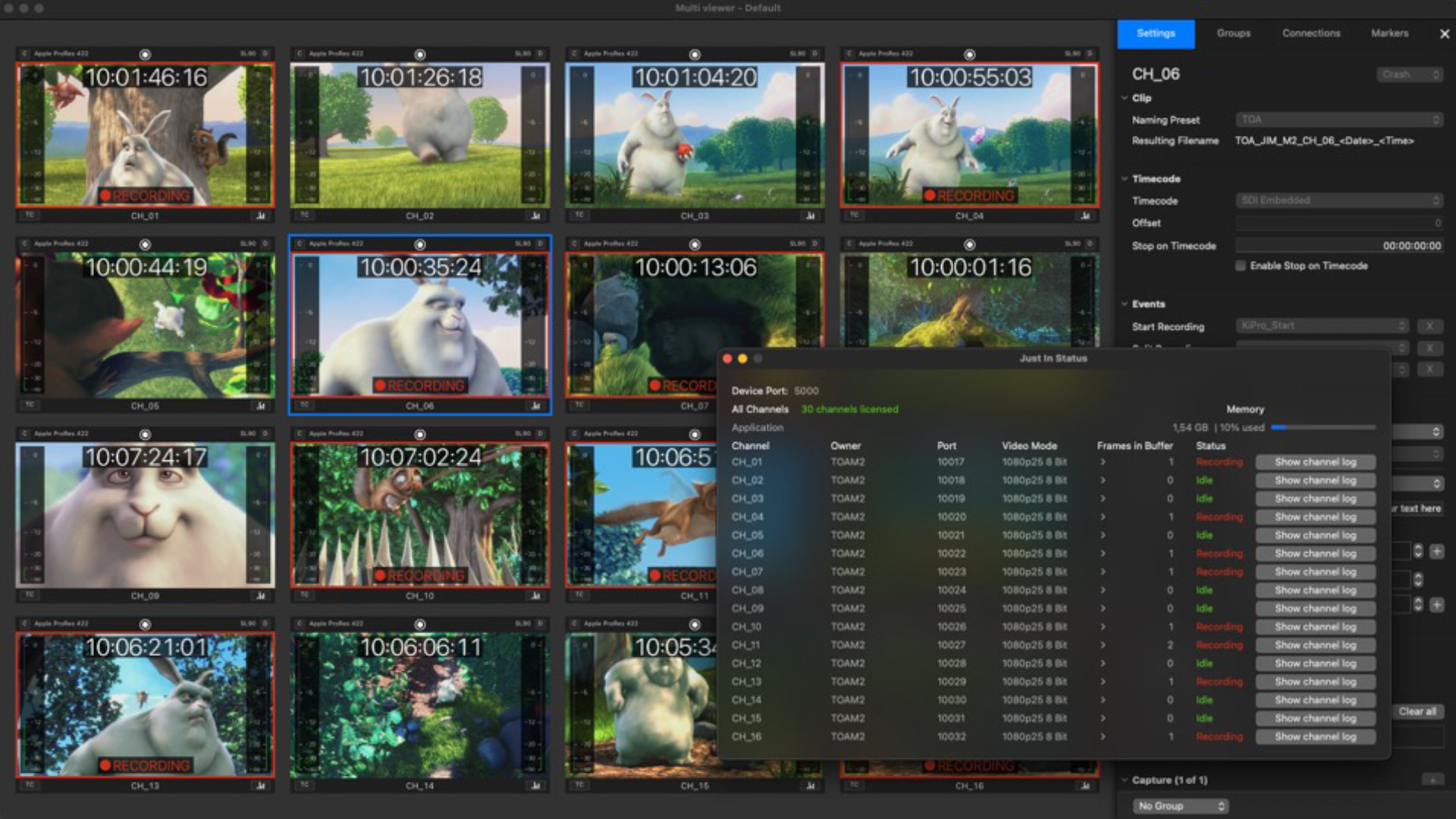This screenshot has width=1456, height=819.
Task: Collapse the Events section
Action: (1125, 304)
